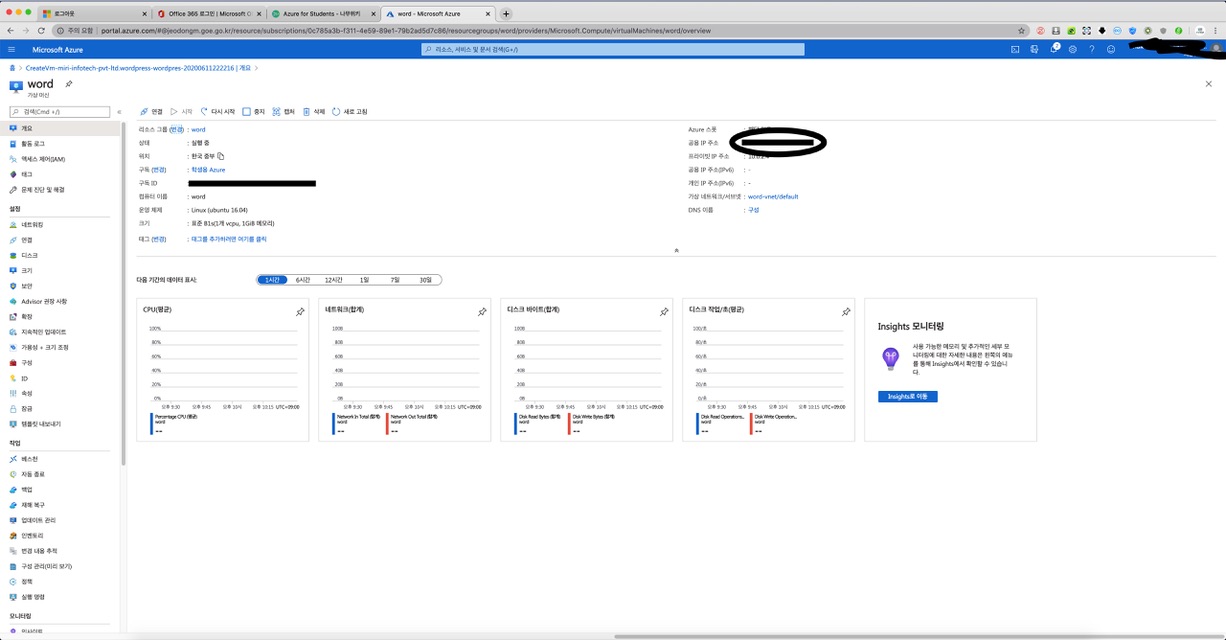Collapse the left menu with the chevron
Image resolution: width=1226 pixels, height=640 pixels.
coord(119,112)
